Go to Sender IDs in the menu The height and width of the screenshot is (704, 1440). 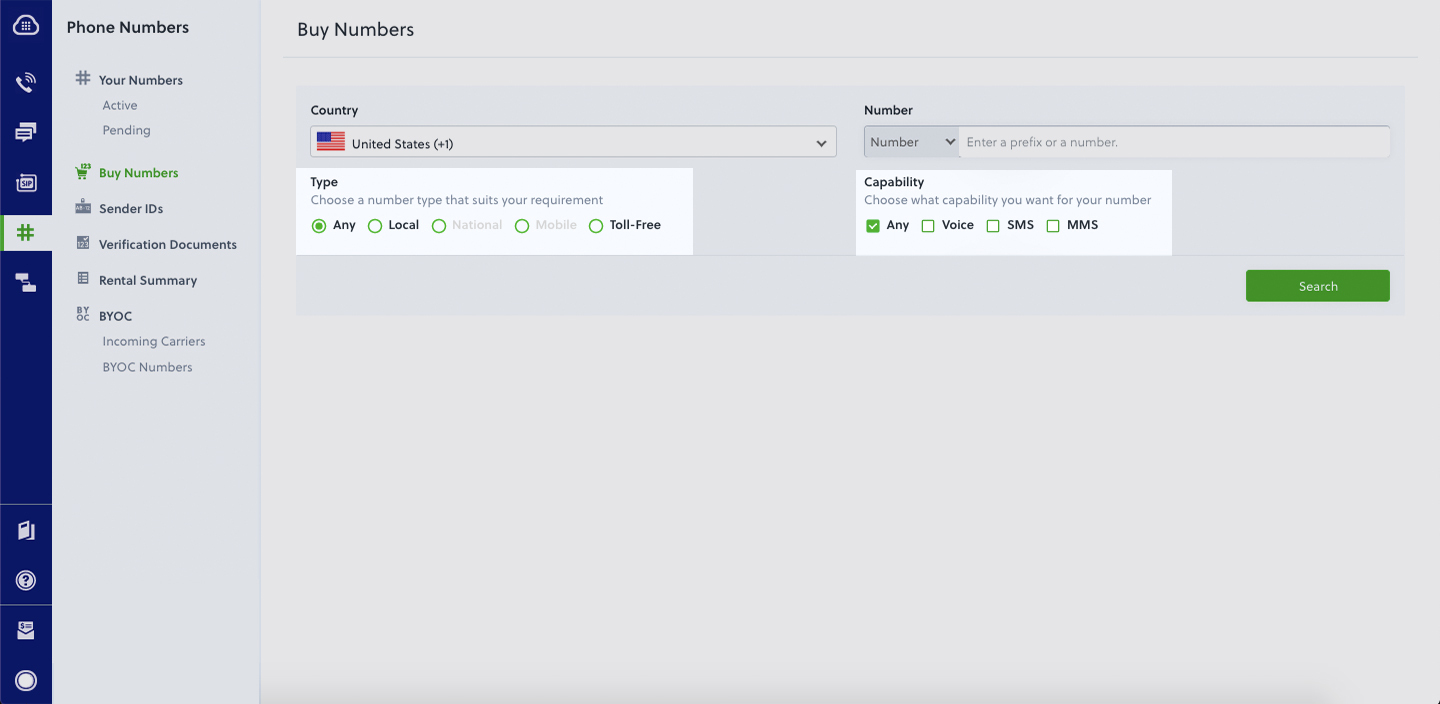pyautogui.click(x=131, y=209)
